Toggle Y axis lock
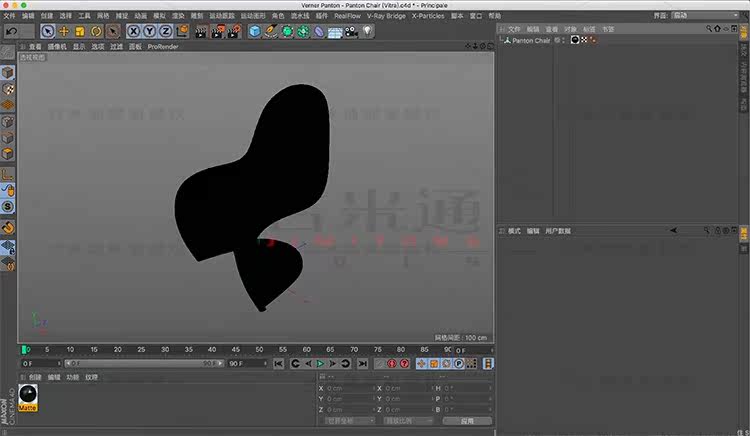Screen dimensions: 750x436 coord(150,32)
